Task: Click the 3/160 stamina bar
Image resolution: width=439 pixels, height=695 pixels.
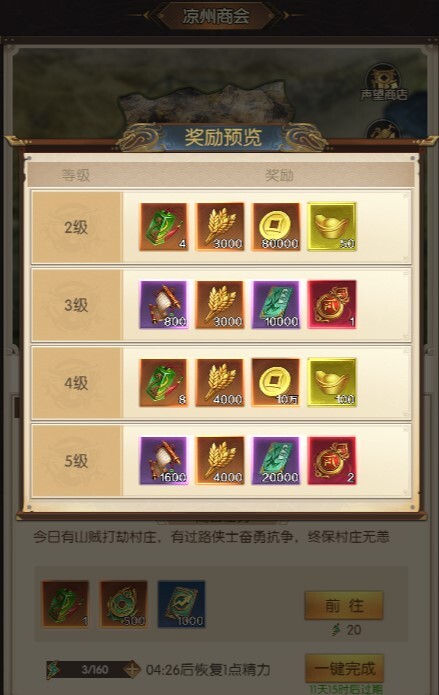Action: click(93, 669)
